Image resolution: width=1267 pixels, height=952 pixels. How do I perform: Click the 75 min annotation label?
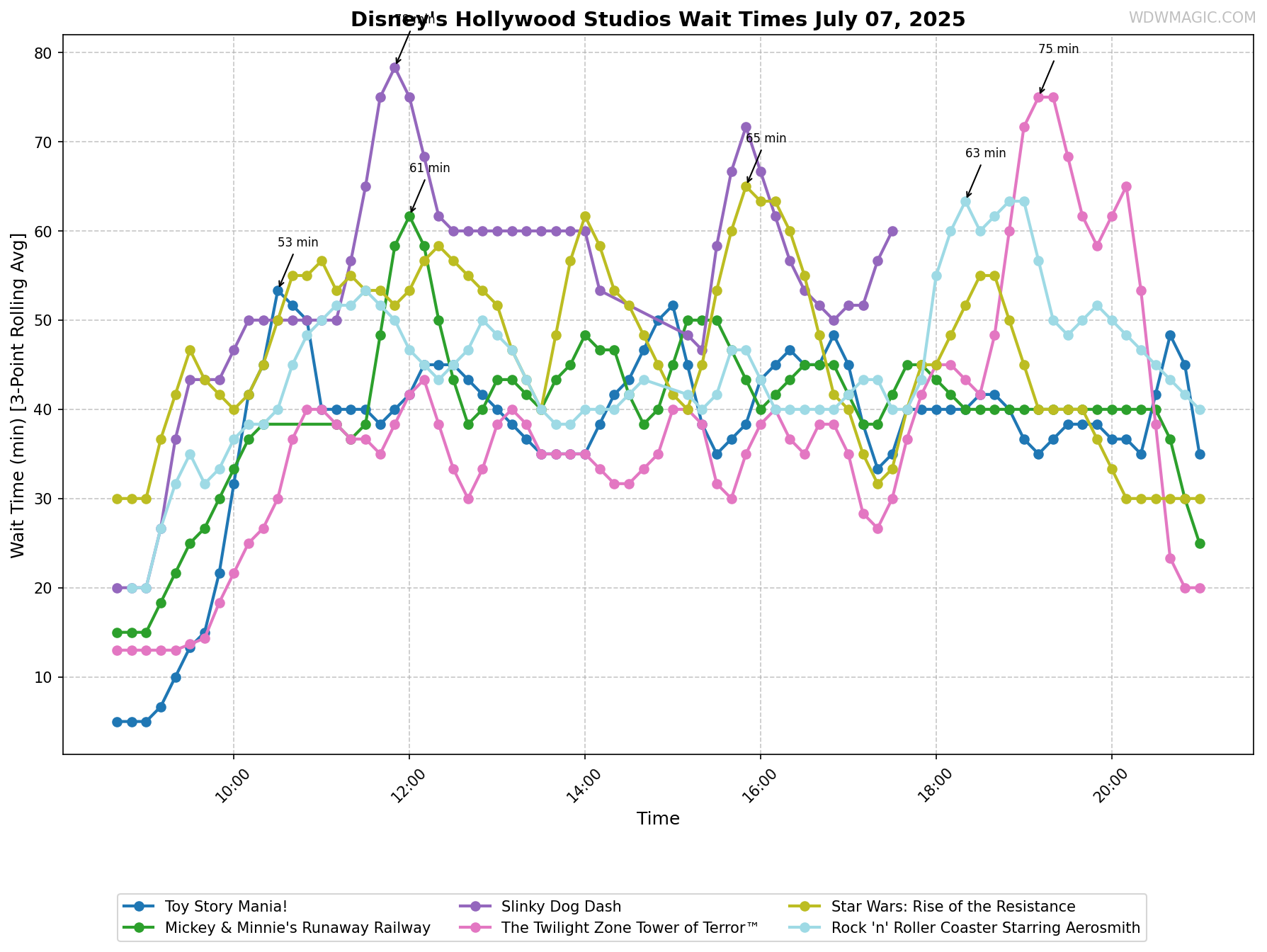1059,49
